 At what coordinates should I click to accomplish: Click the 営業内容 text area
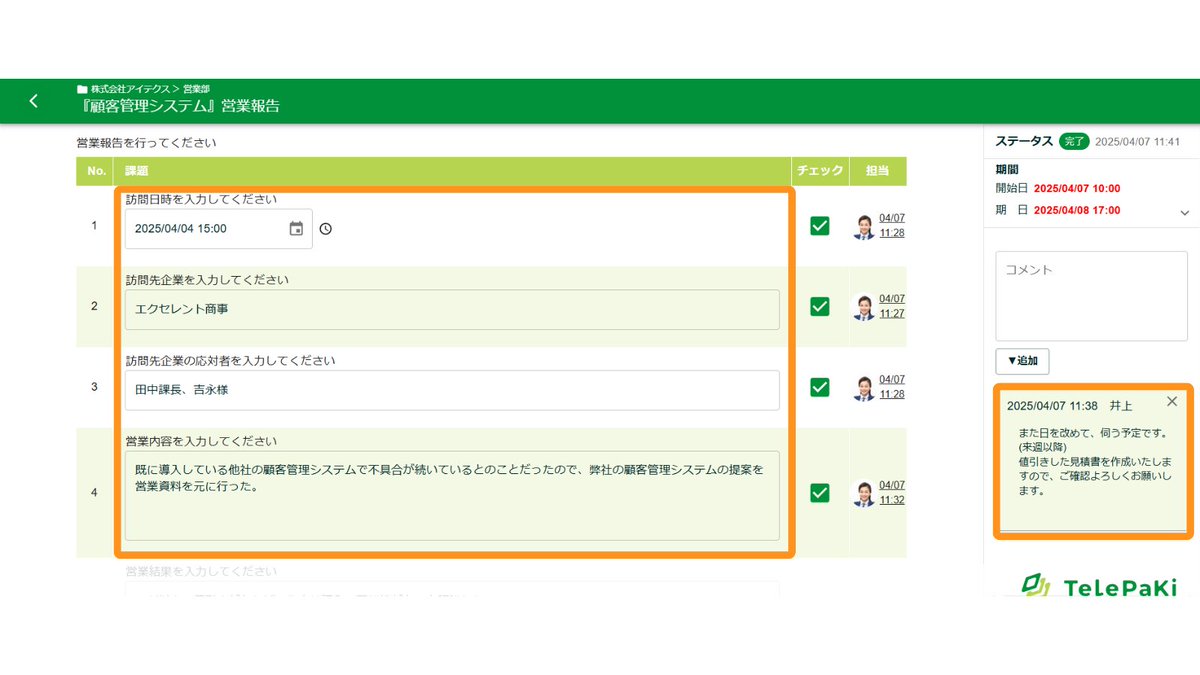pyautogui.click(x=452, y=496)
